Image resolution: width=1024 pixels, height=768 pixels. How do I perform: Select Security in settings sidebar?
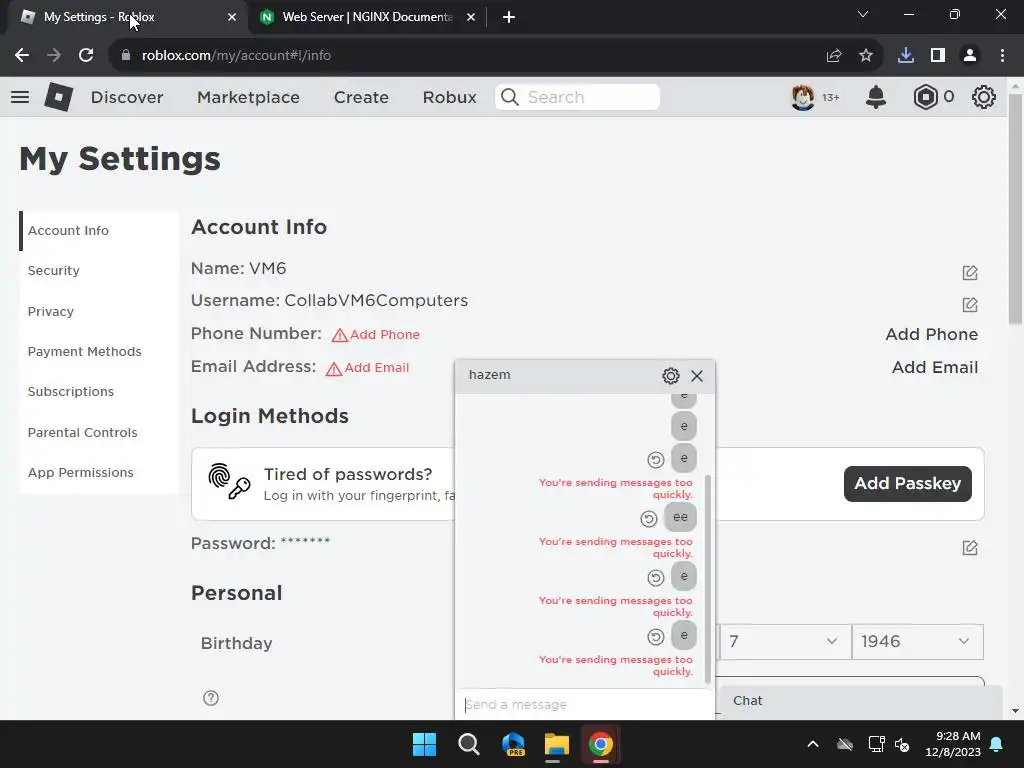coord(99,270)
